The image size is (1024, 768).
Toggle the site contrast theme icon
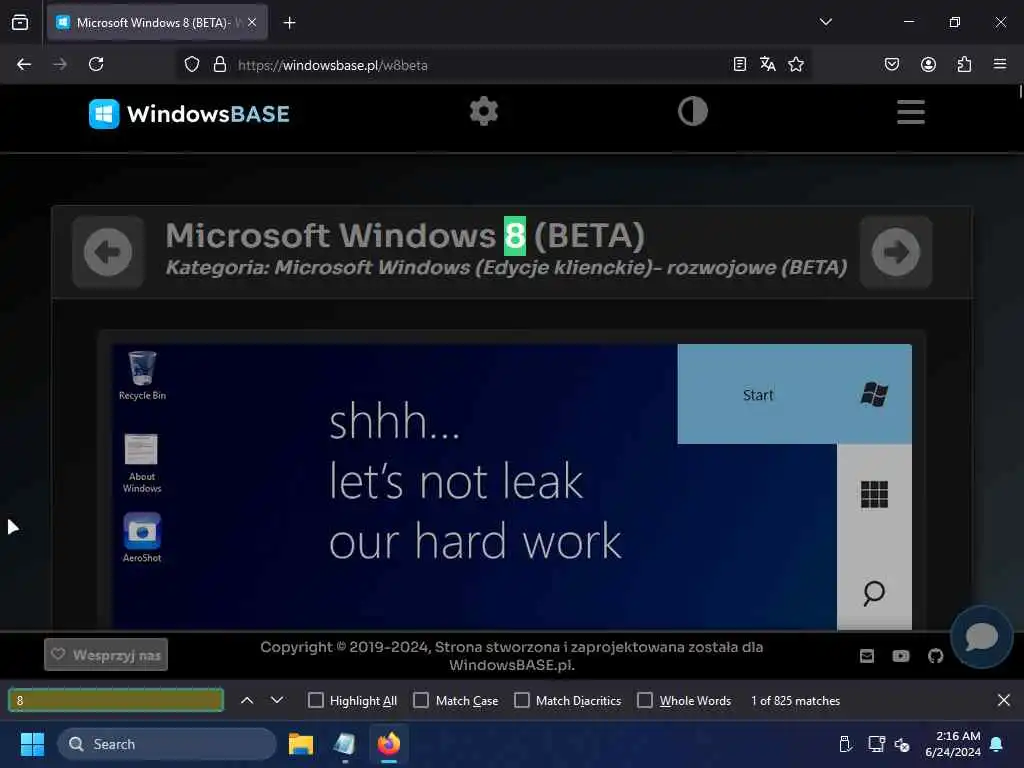point(692,112)
